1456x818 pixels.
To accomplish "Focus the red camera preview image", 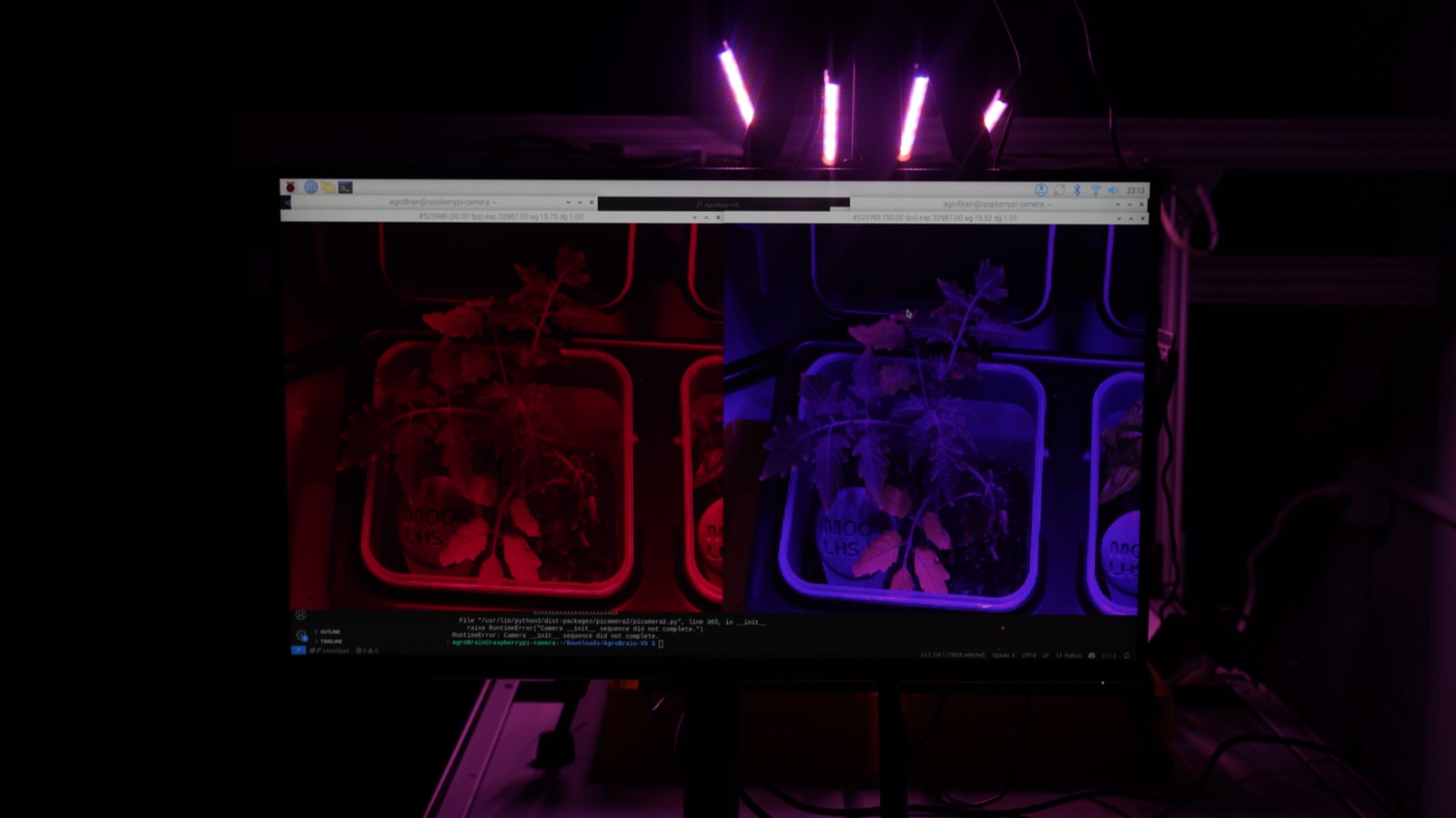I will point(503,416).
